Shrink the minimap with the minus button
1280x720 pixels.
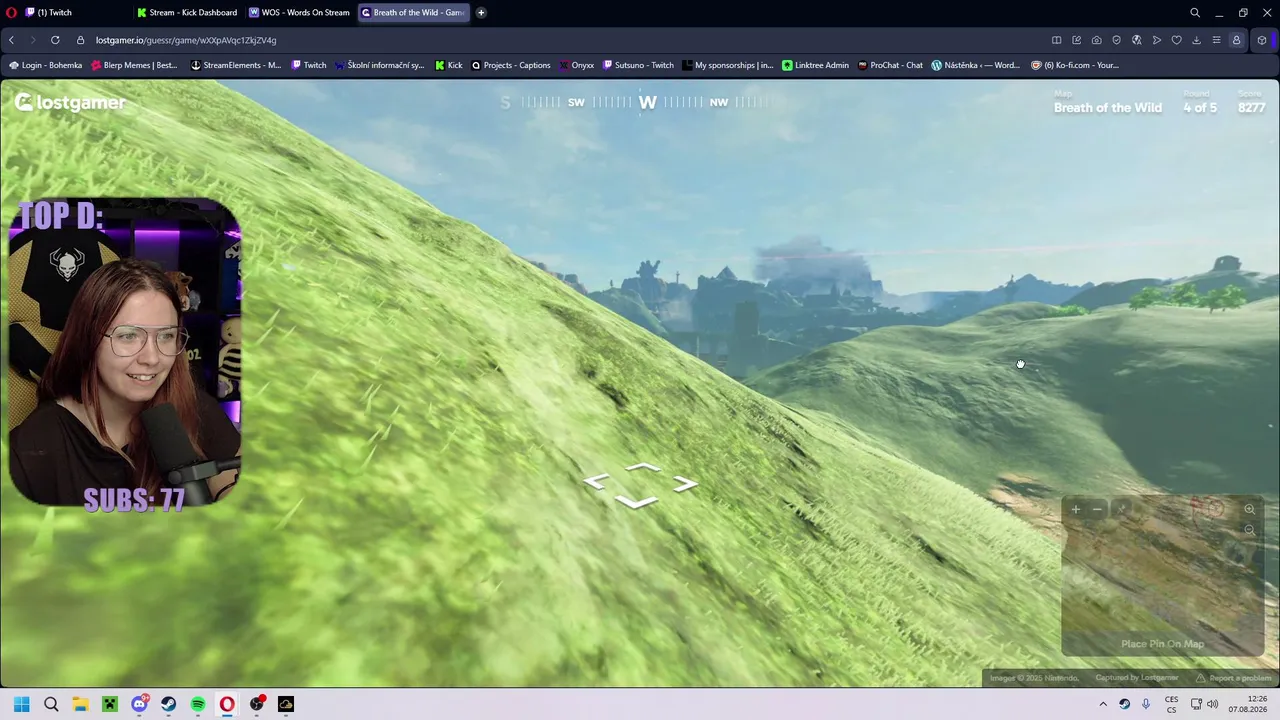click(x=1097, y=509)
